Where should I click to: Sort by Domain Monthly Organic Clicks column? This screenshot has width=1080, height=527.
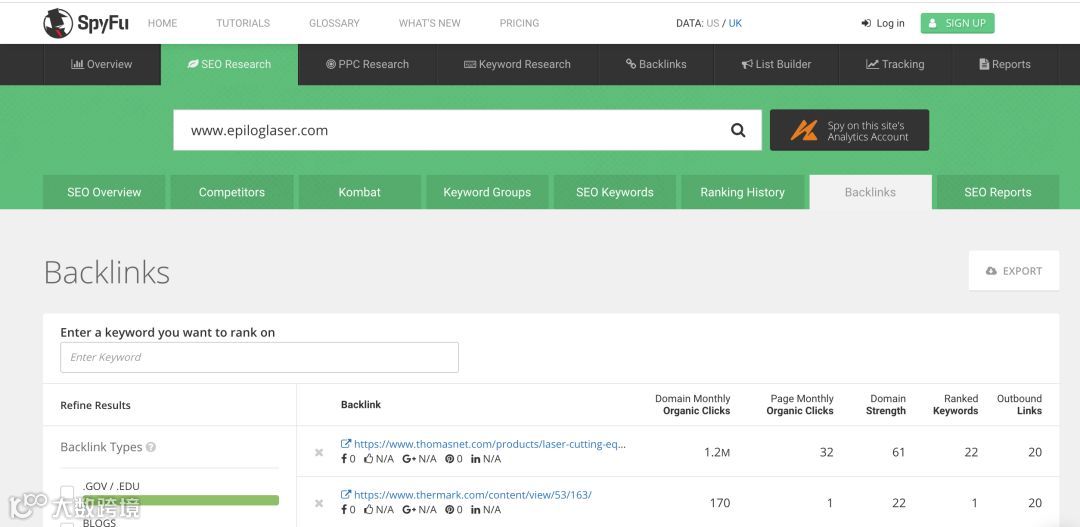tap(692, 404)
